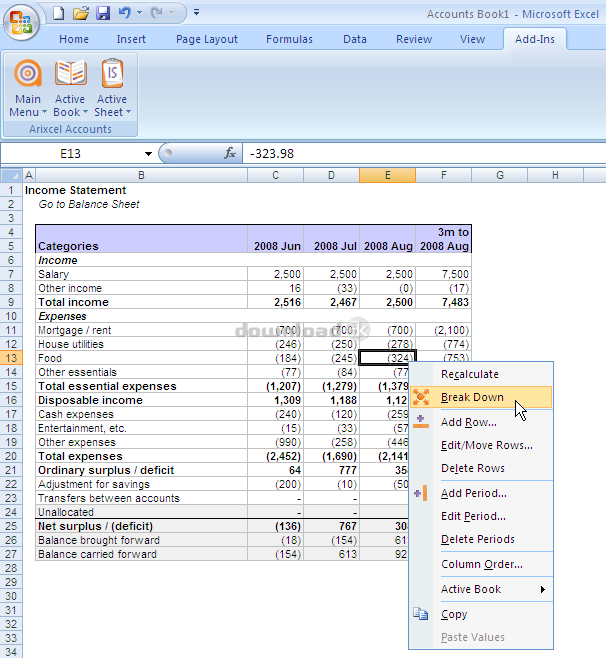
Task: Open Active Sheet add-in icon
Action: [x=112, y=73]
